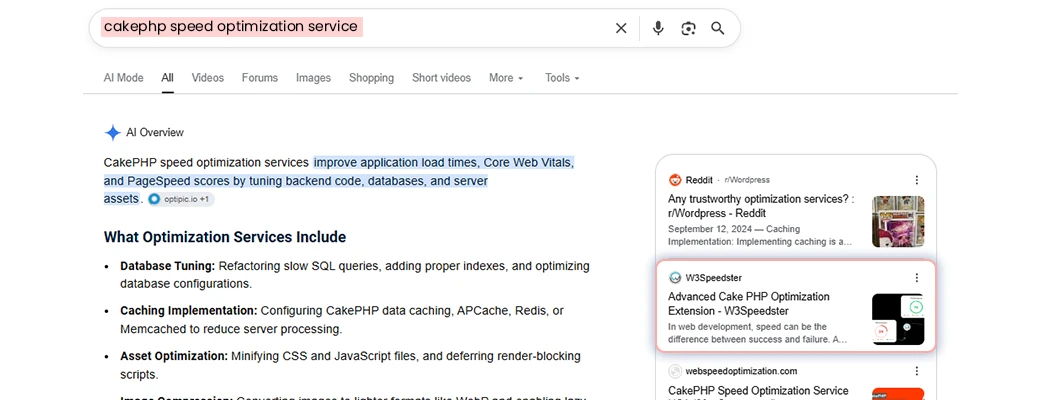This screenshot has height=400, width=1040.
Task: Open the three-dot menu for the webspeedoptimization.com result
Action: pyautogui.click(x=917, y=371)
